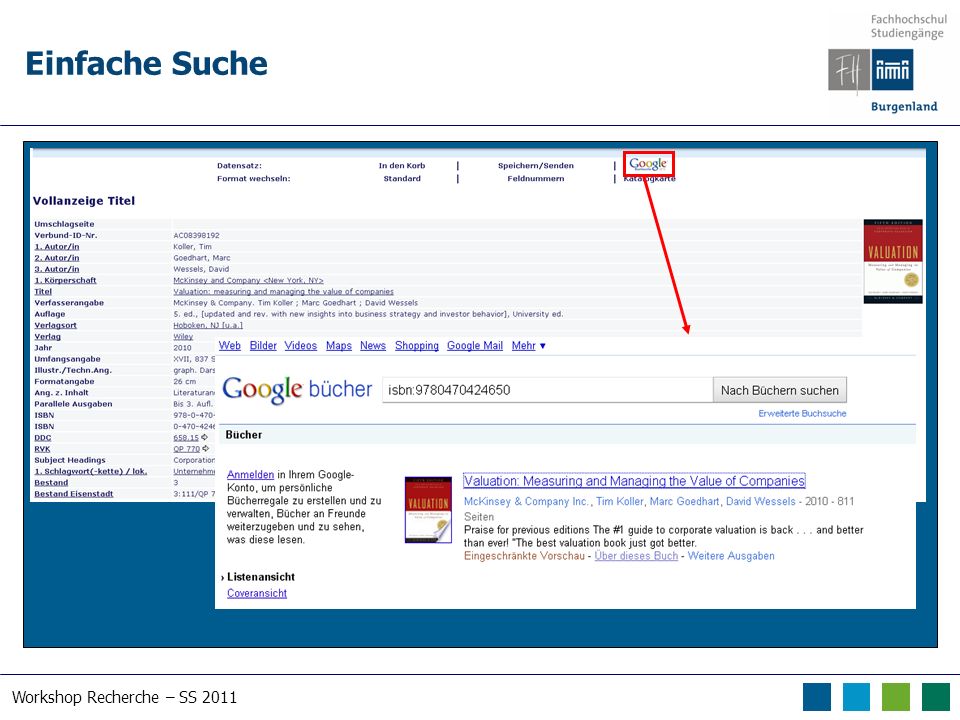The image size is (960, 720).
Task: Open the Valuation book cover thumbnail in catalog
Action: (893, 261)
